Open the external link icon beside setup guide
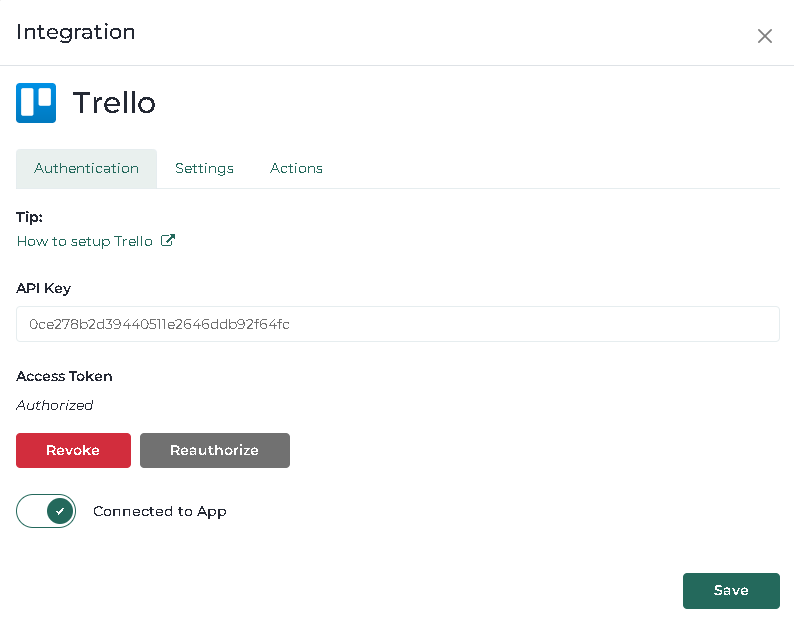The height and width of the screenshot is (621, 794). click(x=168, y=240)
